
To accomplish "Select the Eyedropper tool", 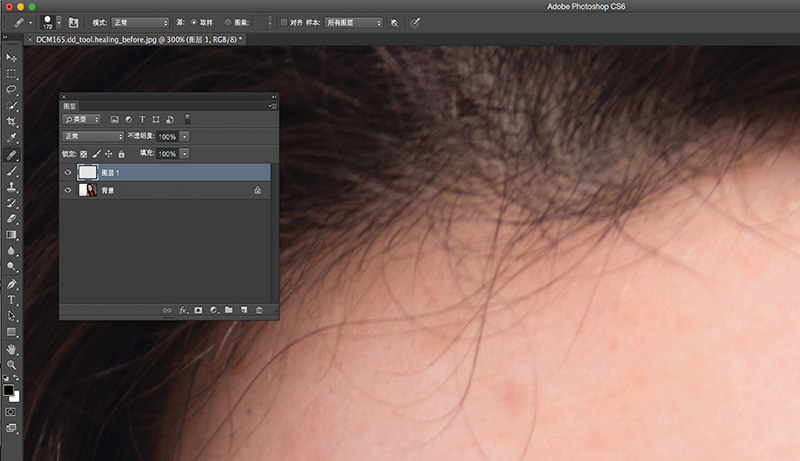I will 11,137.
